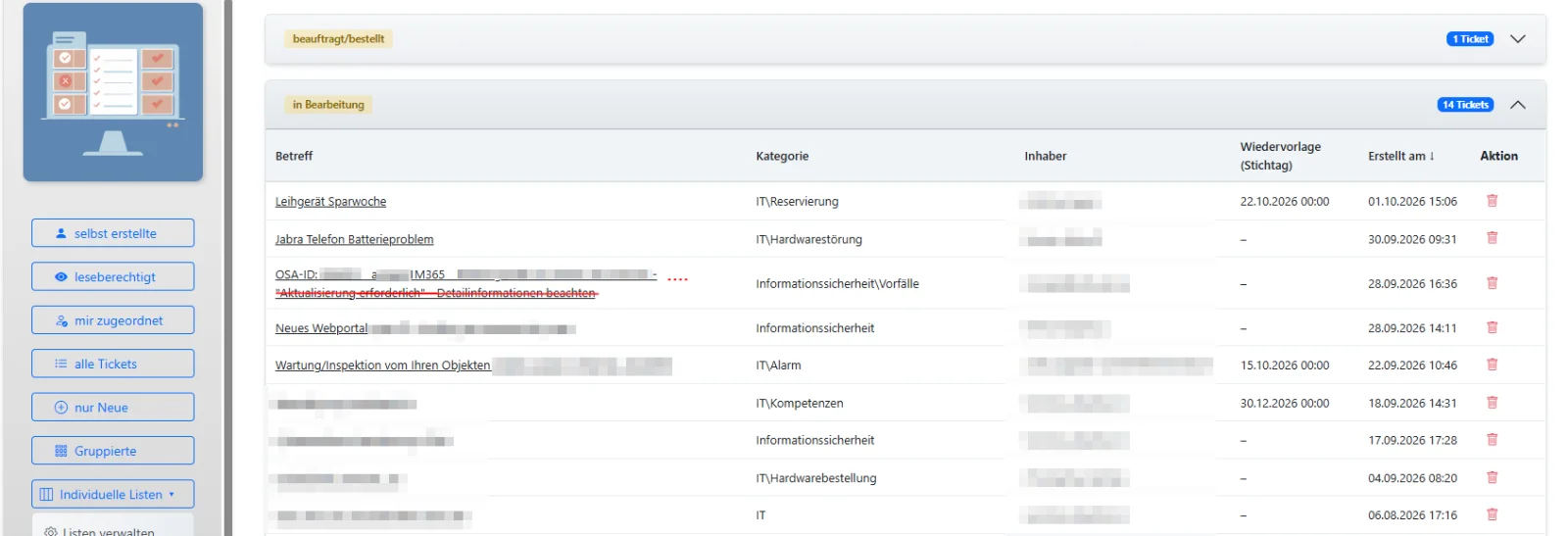Collapse the in Bearbeitung section chevron
The image size is (1568, 536).
(1517, 105)
